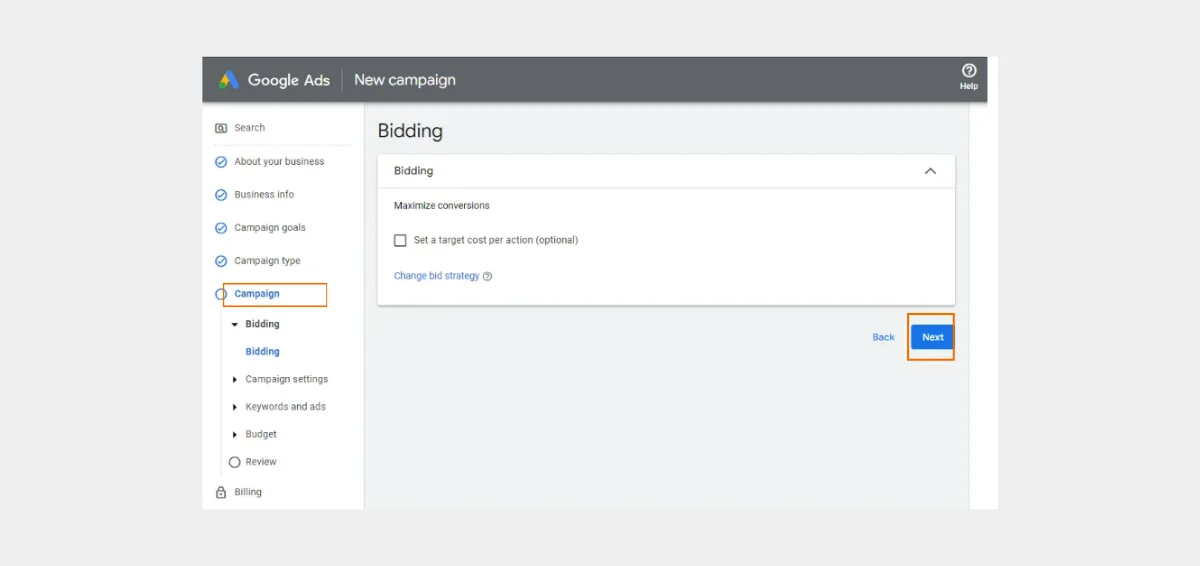Enable Set a target cost per action checkbox
The height and width of the screenshot is (566, 1200).
click(400, 240)
